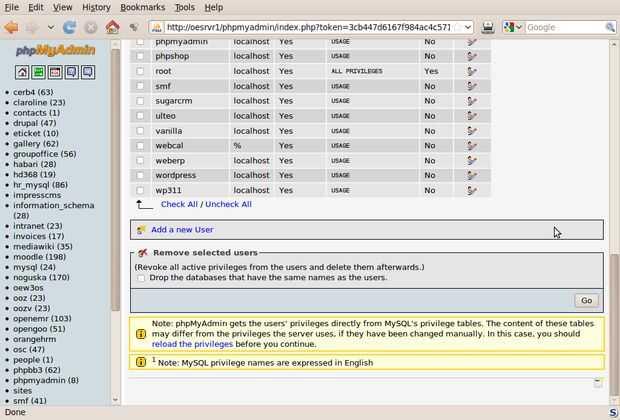Screen dimensions: 620x420
Task: Open the mediawiki (35) database
Action: 43,247
